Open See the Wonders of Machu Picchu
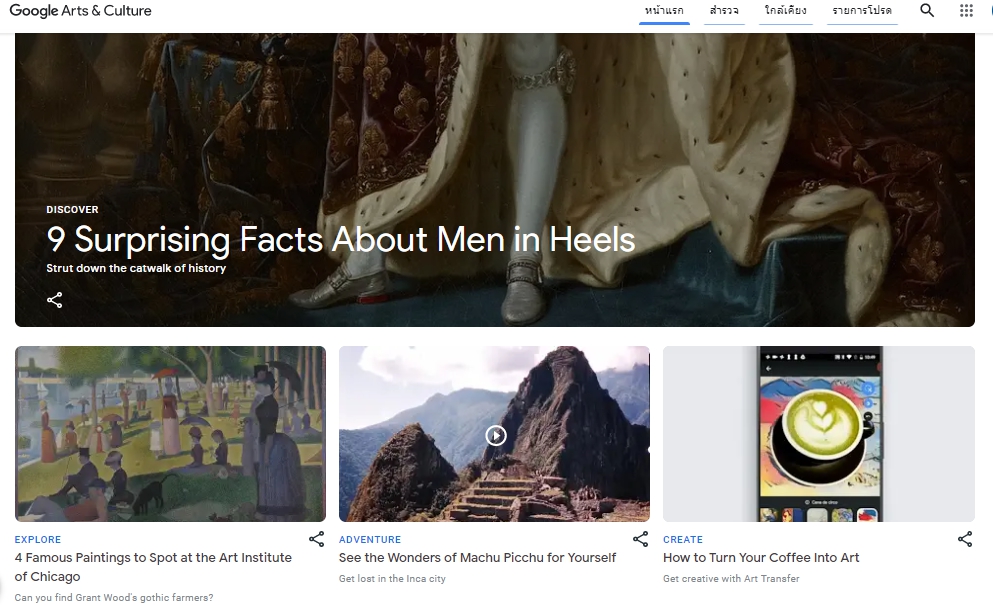The image size is (993, 605). 478,557
